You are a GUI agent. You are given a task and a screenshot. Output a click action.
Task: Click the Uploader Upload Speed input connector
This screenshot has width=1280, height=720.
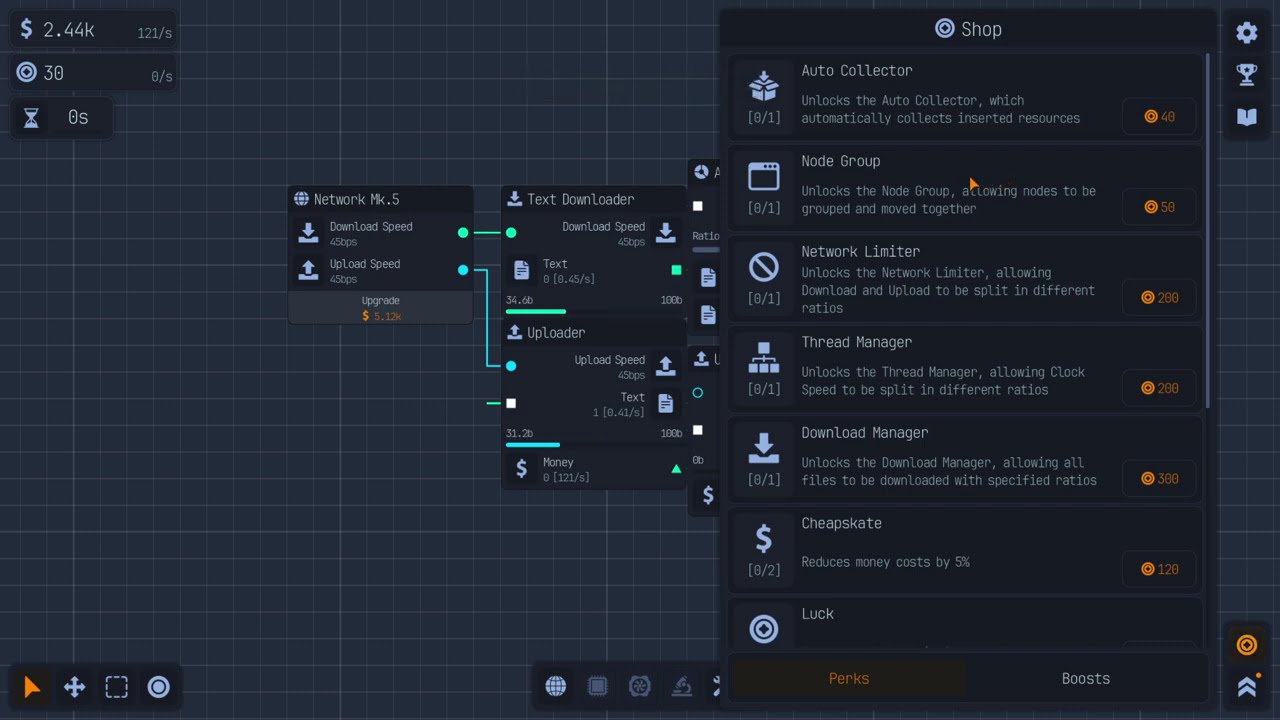511,366
